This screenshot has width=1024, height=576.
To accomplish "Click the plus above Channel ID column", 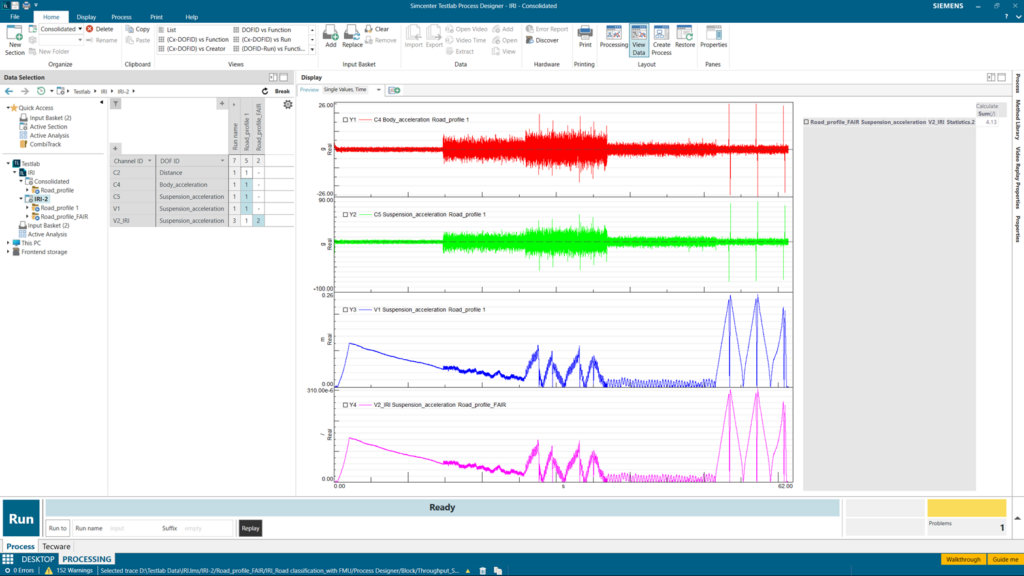I will 116,148.
